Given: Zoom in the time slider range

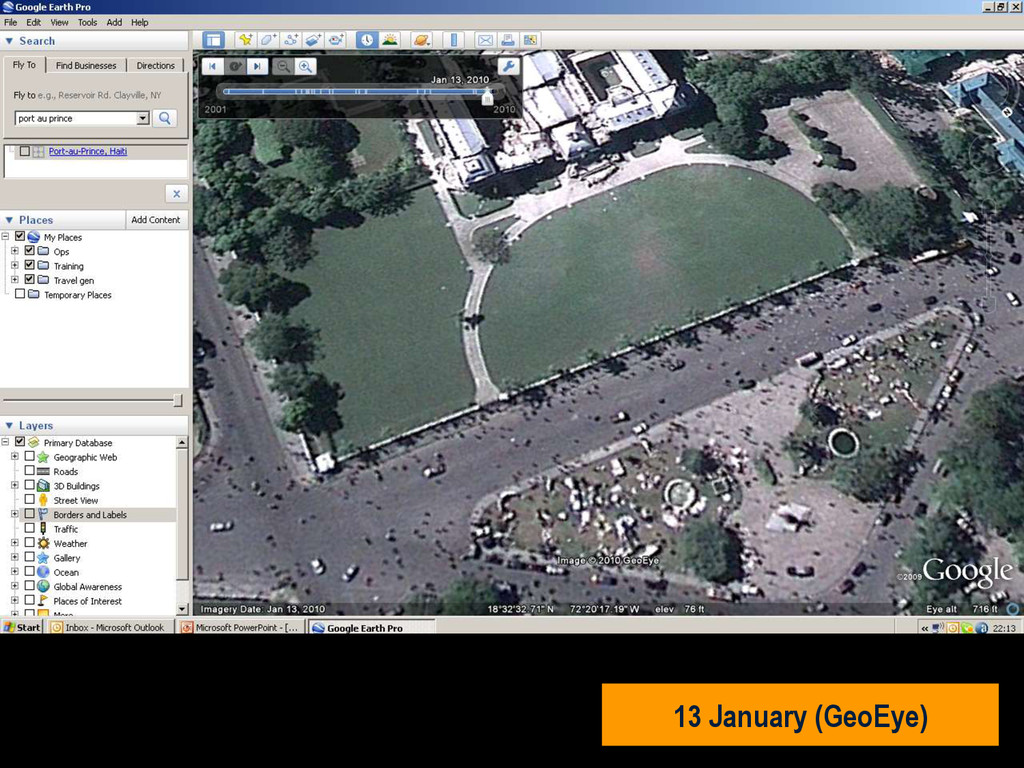Looking at the screenshot, I should [305, 66].
